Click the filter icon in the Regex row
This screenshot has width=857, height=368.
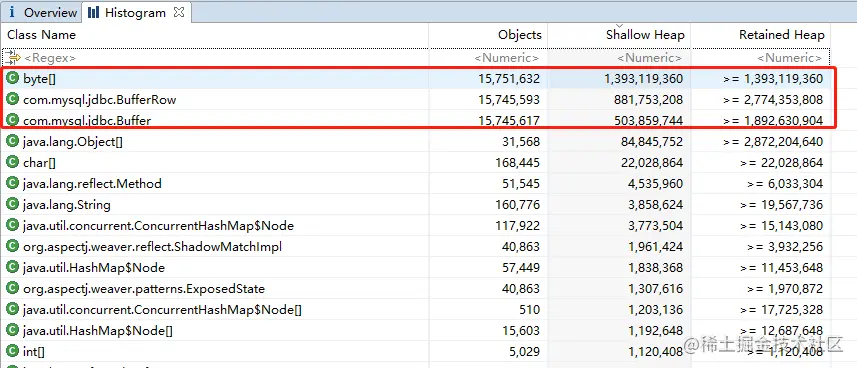[13, 57]
